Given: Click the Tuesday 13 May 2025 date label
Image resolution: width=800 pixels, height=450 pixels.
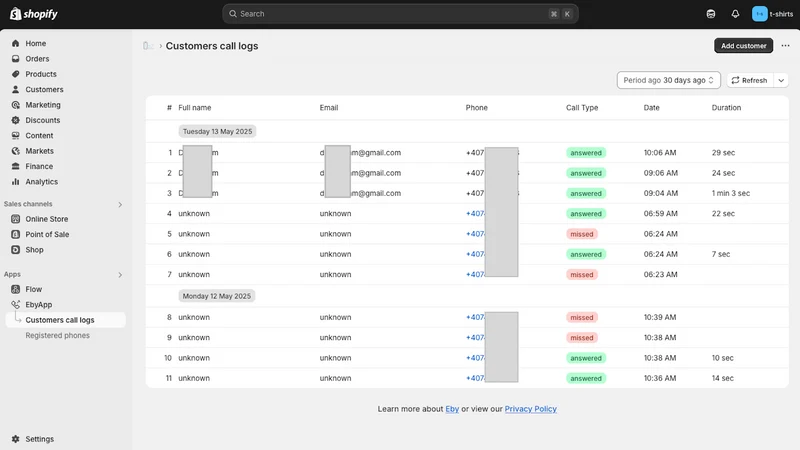Looking at the screenshot, I should pos(217,131).
